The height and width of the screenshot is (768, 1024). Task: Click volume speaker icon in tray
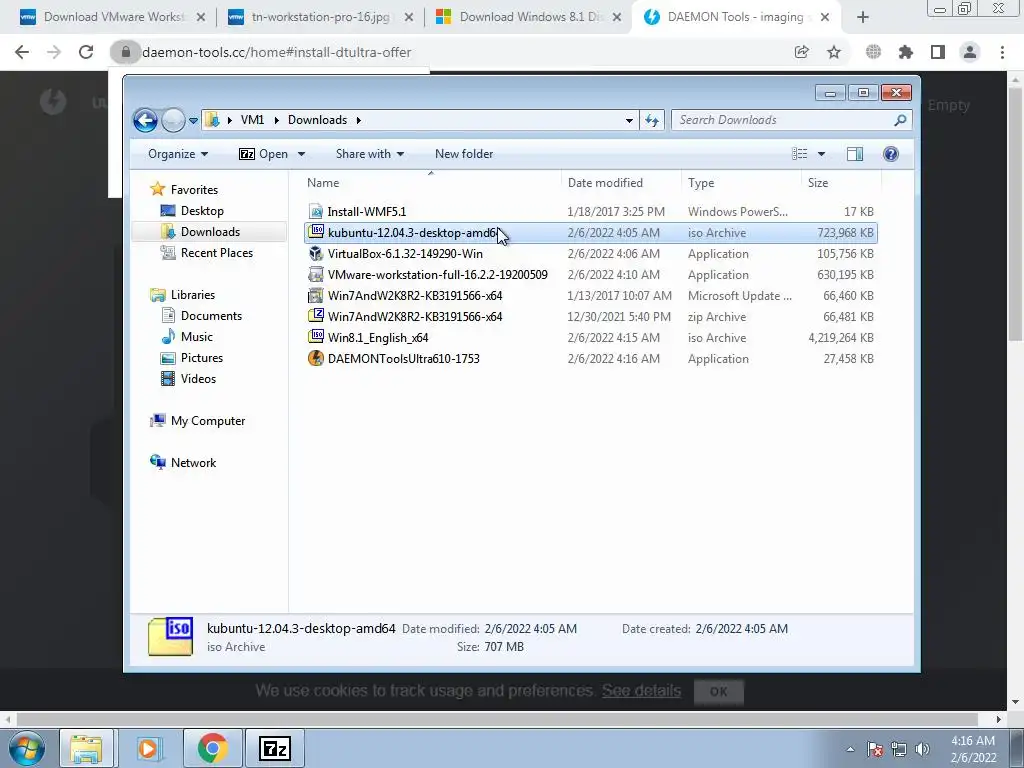923,749
